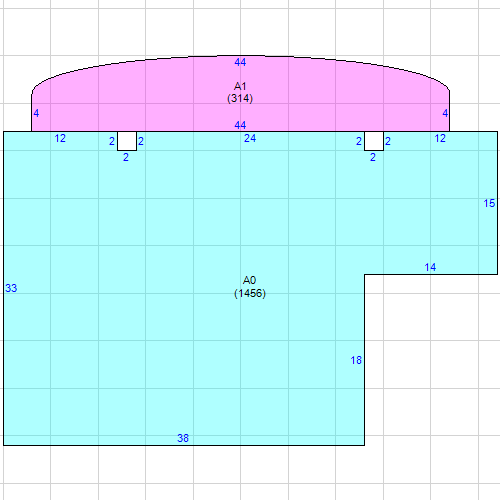Select the 2 dimension below the right notch
The width and height of the screenshot is (500, 500).
[373, 157]
